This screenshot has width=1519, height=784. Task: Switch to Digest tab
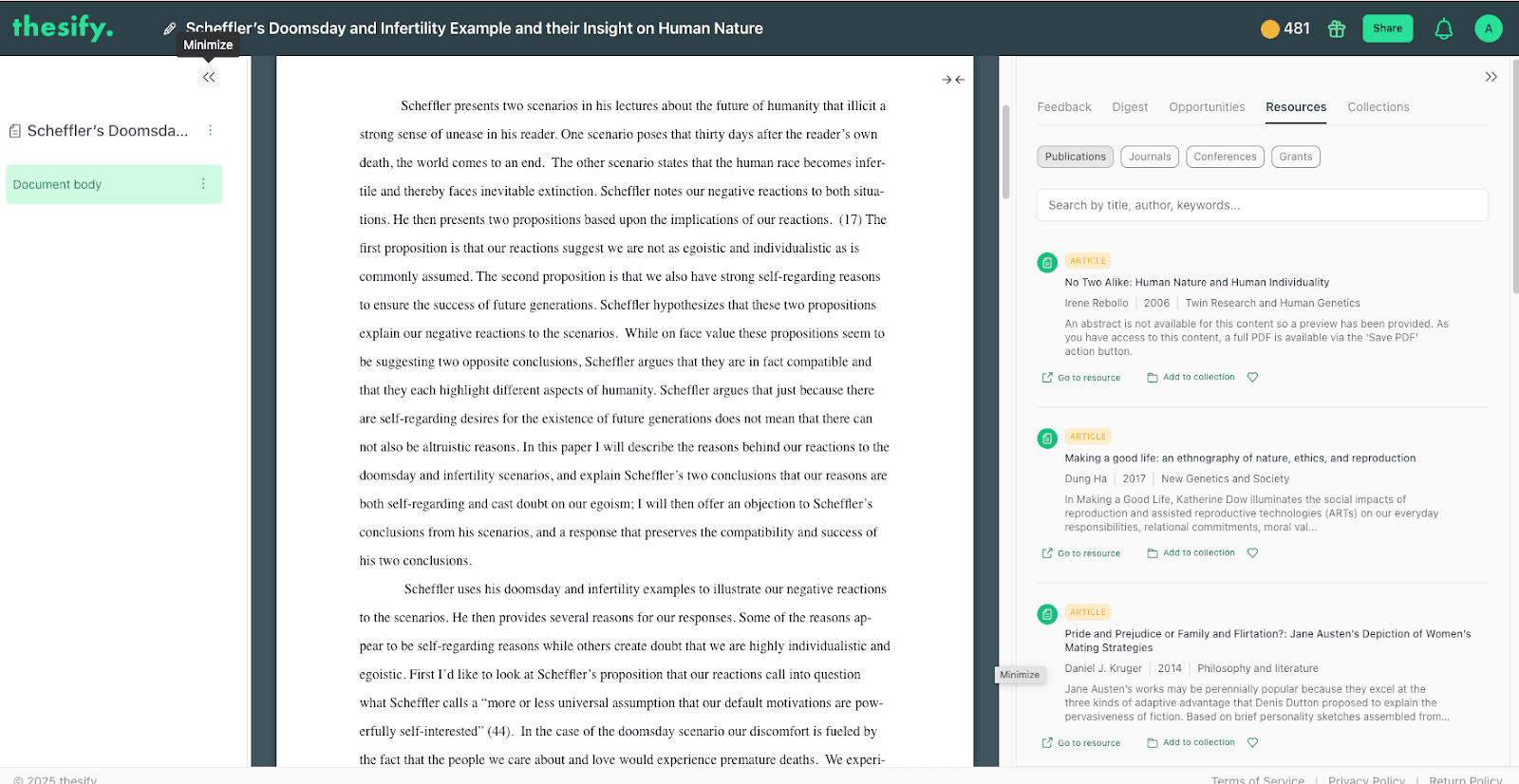coord(1130,107)
